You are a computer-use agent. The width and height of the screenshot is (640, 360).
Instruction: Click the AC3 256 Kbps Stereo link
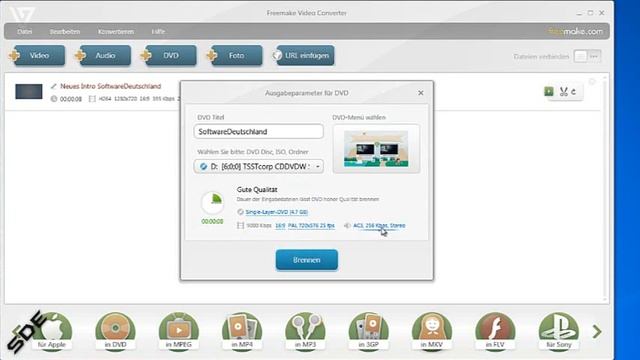point(379,225)
